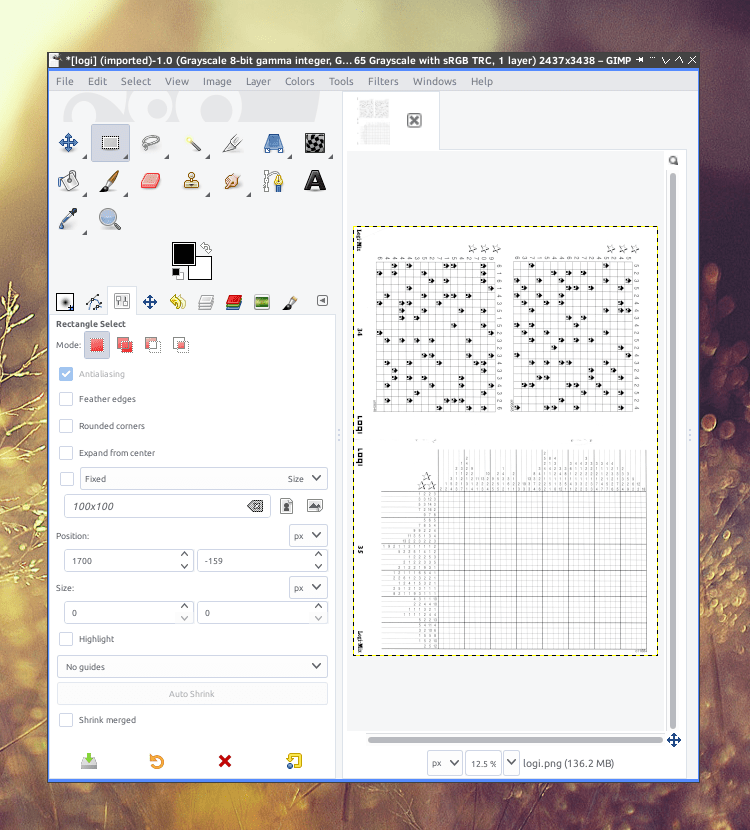Enable Highlight checkbox
Viewport: 750px width, 830px height.
[x=66, y=639]
